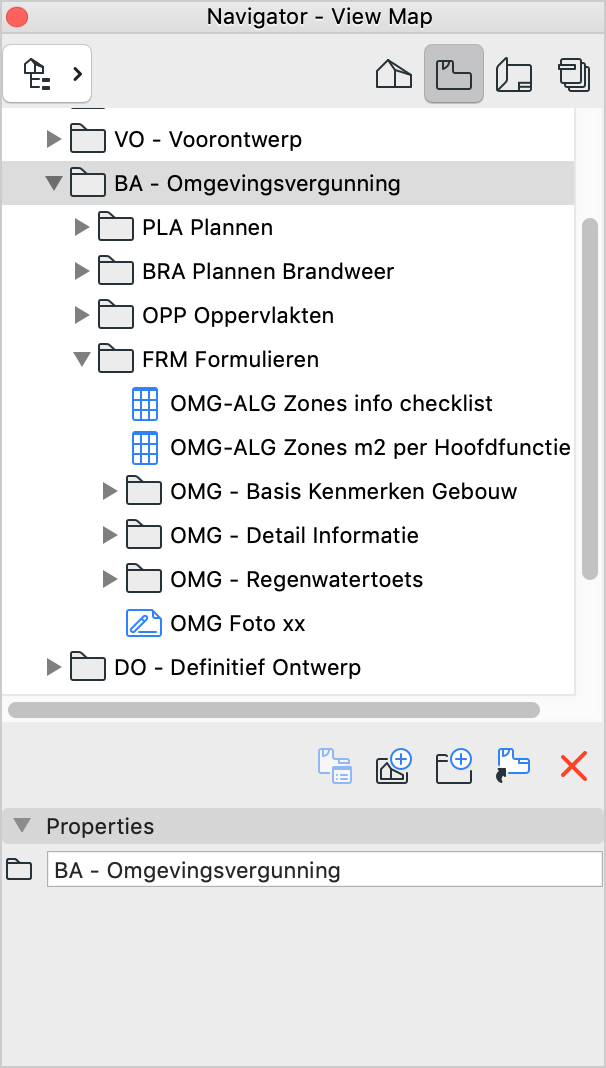Switch to the Layout Book icon
The image size is (606, 1068).
coord(513,74)
